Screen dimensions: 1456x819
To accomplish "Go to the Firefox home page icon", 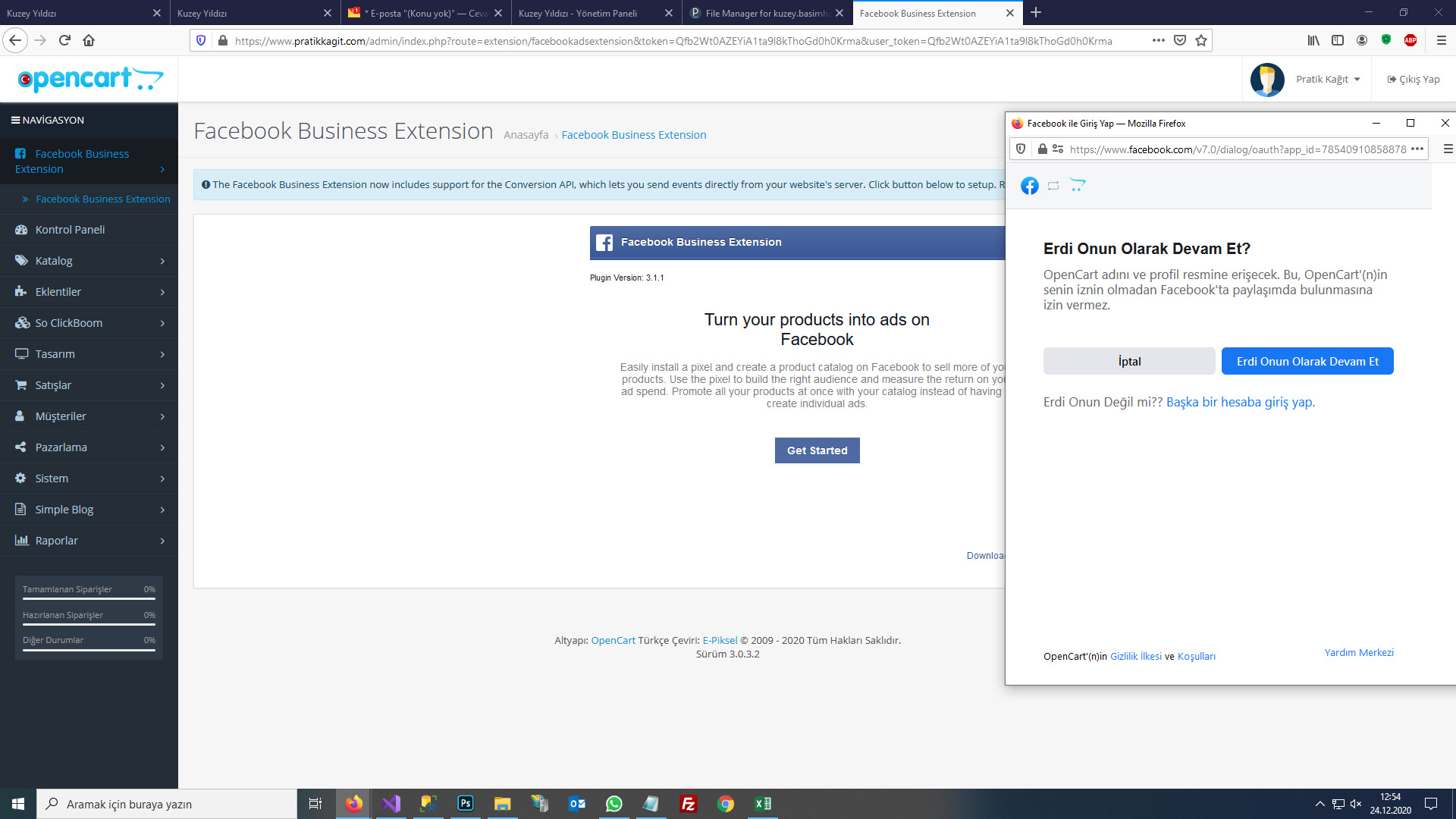I will click(89, 40).
